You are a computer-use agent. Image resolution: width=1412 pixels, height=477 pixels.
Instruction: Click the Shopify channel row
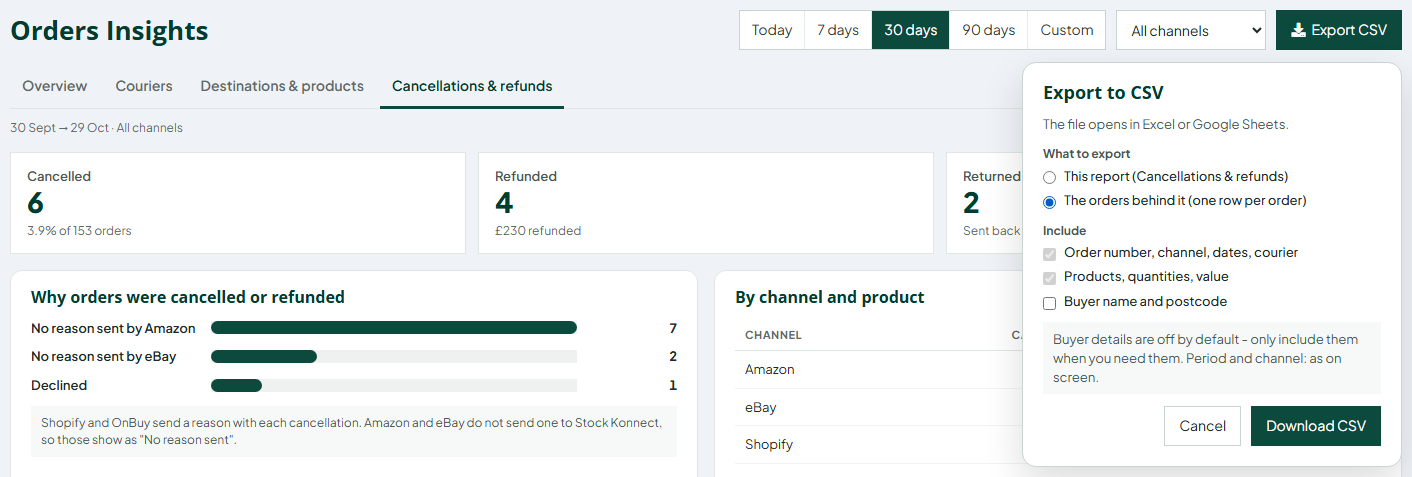pyautogui.click(x=878, y=445)
